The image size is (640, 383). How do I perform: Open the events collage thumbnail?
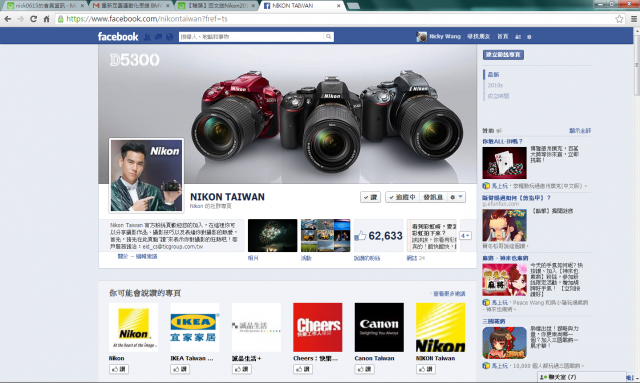(x=325, y=236)
